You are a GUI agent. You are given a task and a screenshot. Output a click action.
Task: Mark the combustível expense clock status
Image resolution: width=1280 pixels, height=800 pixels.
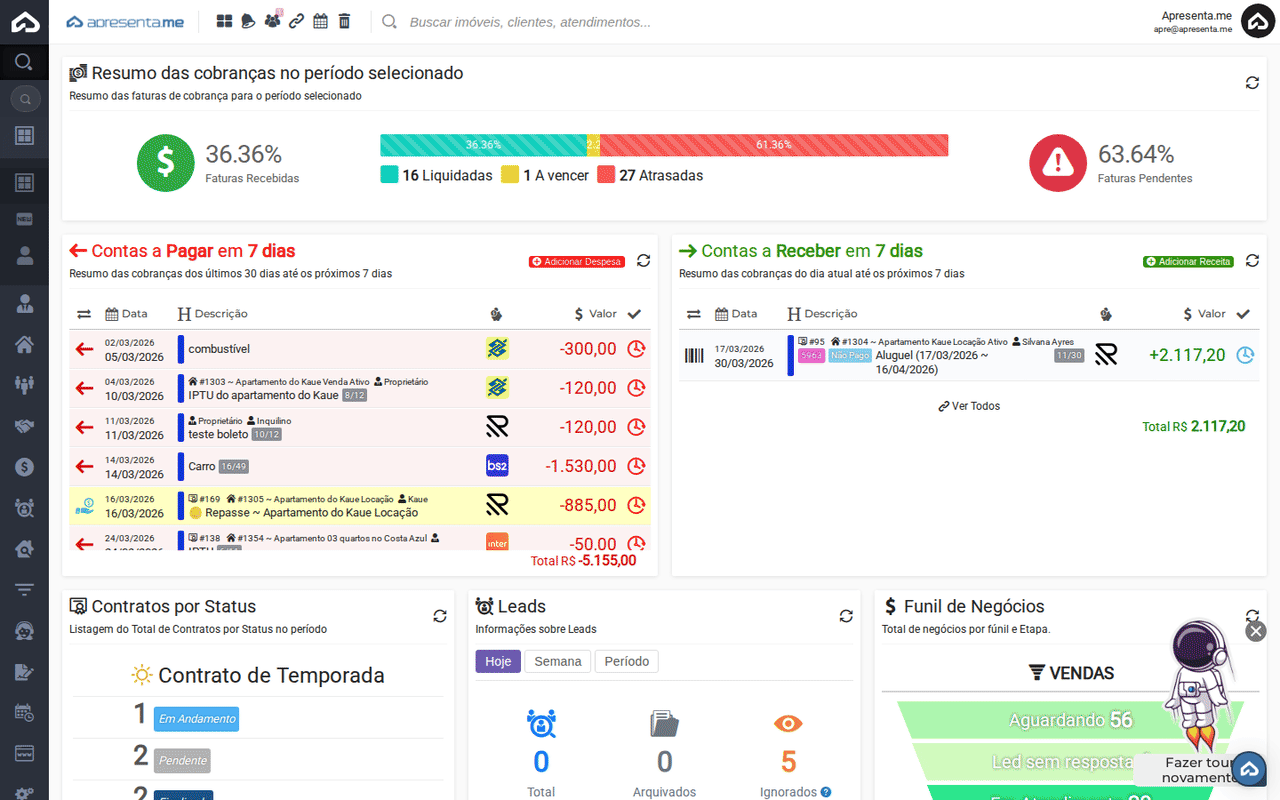[x=636, y=349]
